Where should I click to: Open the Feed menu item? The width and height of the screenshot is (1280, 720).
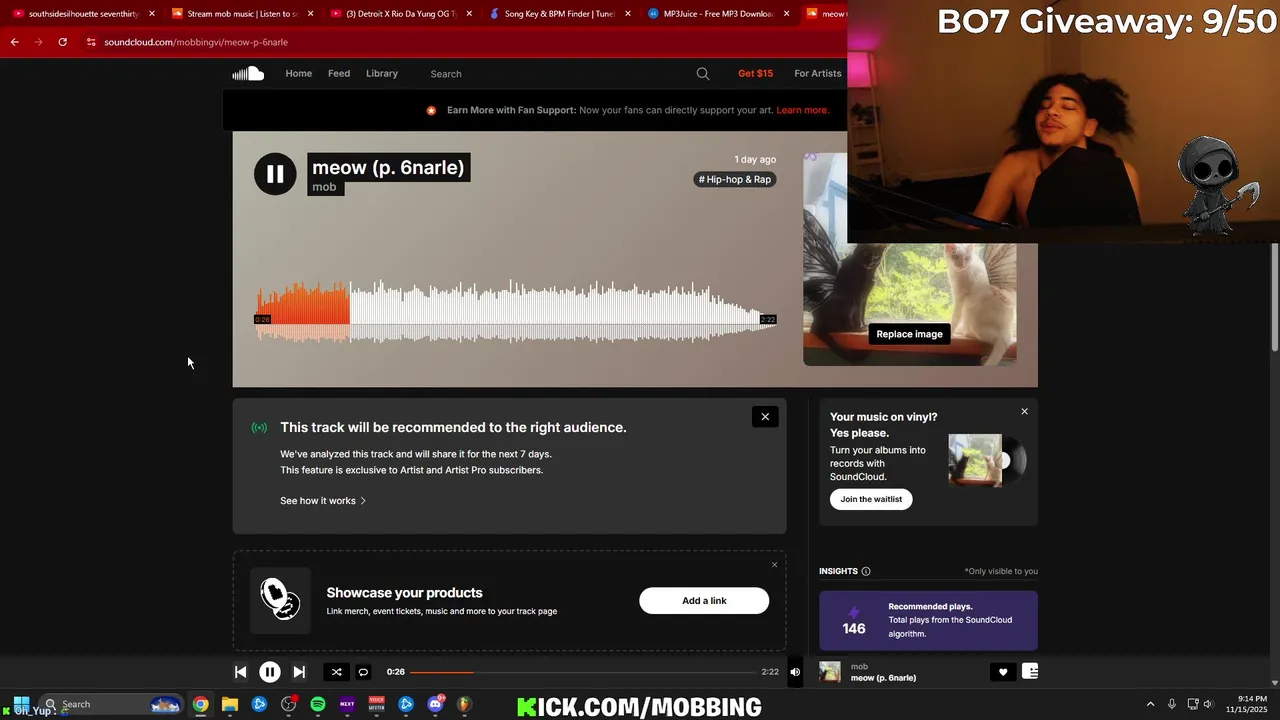339,73
